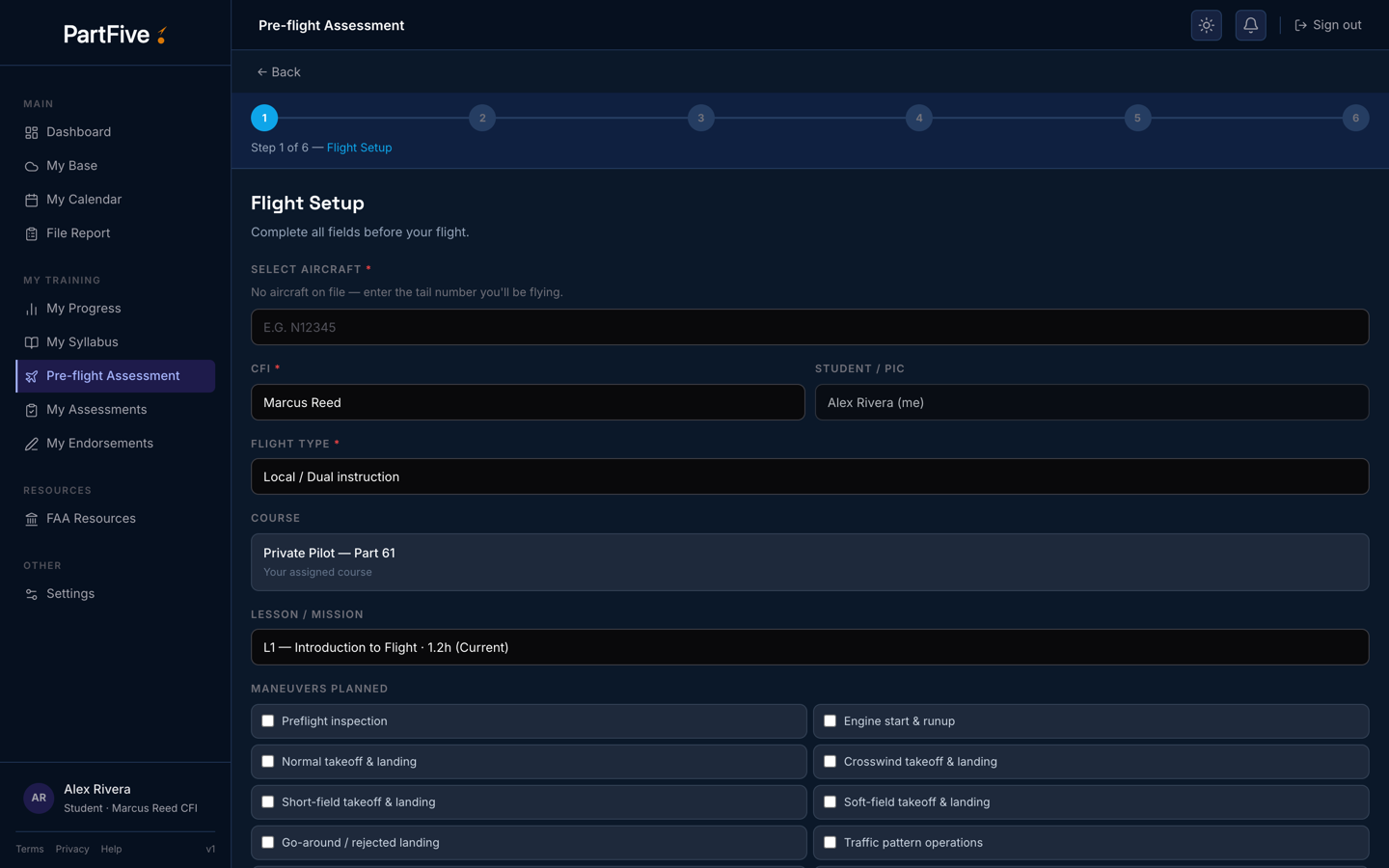Open the Flight Type dropdown
Screen dimensions: 1389x868
coord(809,476)
